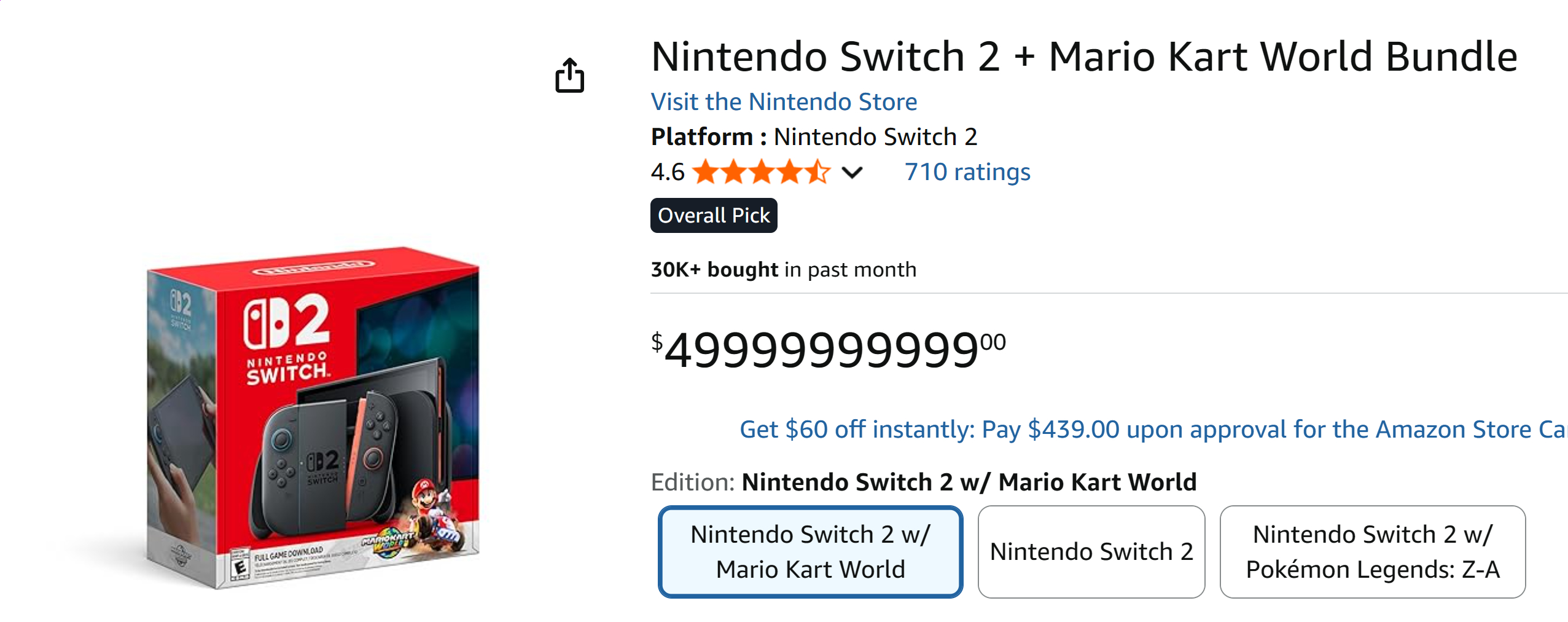Click the Overall Pick badge

point(714,215)
